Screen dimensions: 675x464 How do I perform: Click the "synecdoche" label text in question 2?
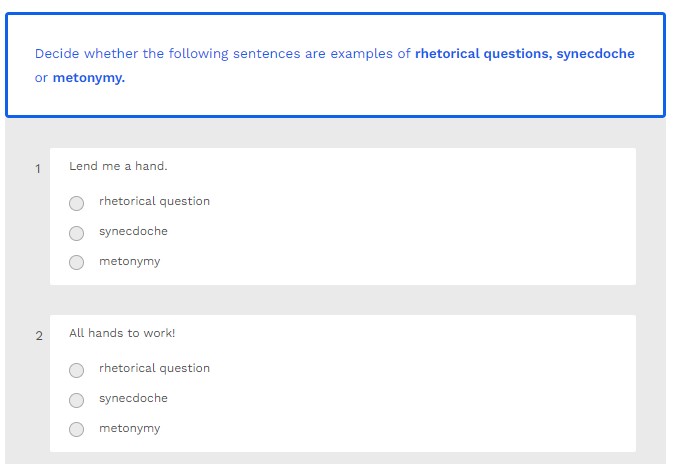[133, 398]
